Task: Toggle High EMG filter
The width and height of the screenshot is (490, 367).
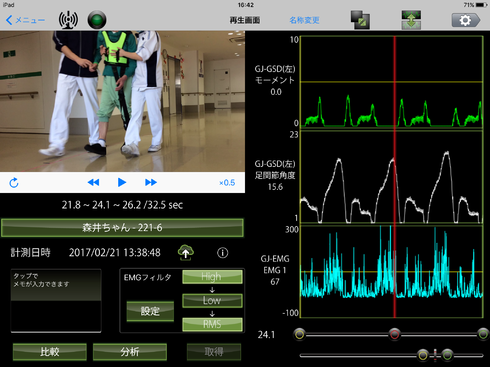Action: pos(212,277)
